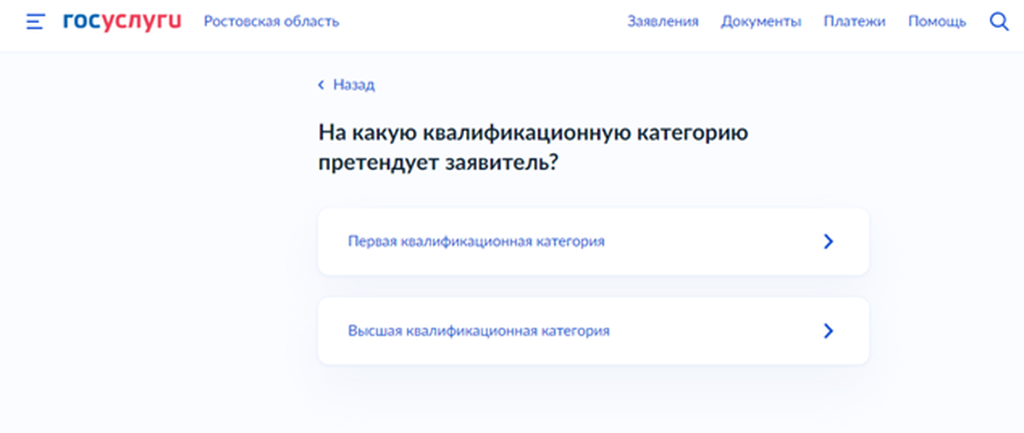
Task: Go back using the Назад link
Action: (x=353, y=85)
